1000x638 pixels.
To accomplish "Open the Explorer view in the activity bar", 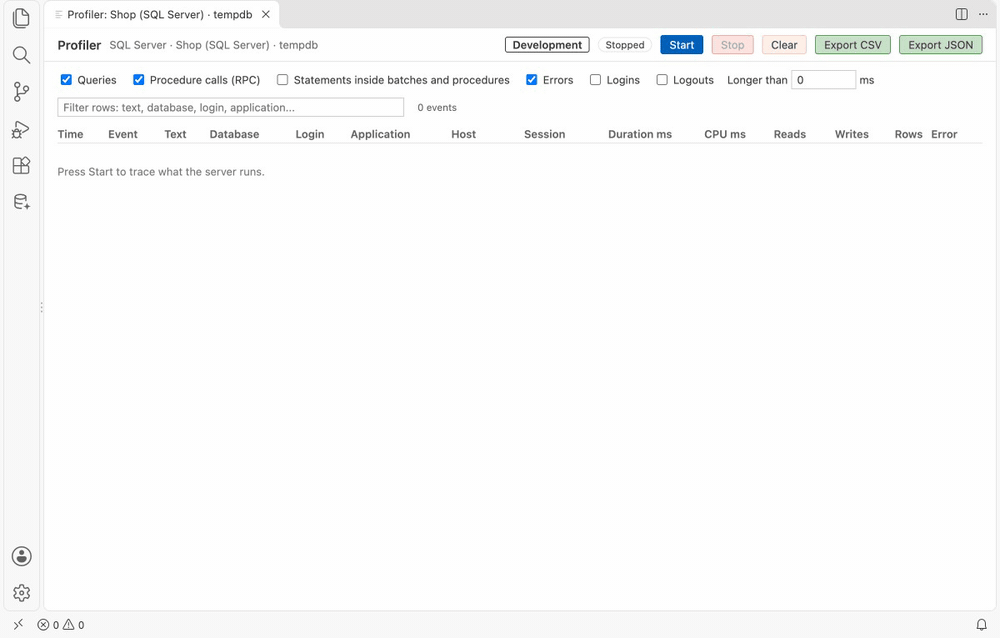I will coord(21,18).
